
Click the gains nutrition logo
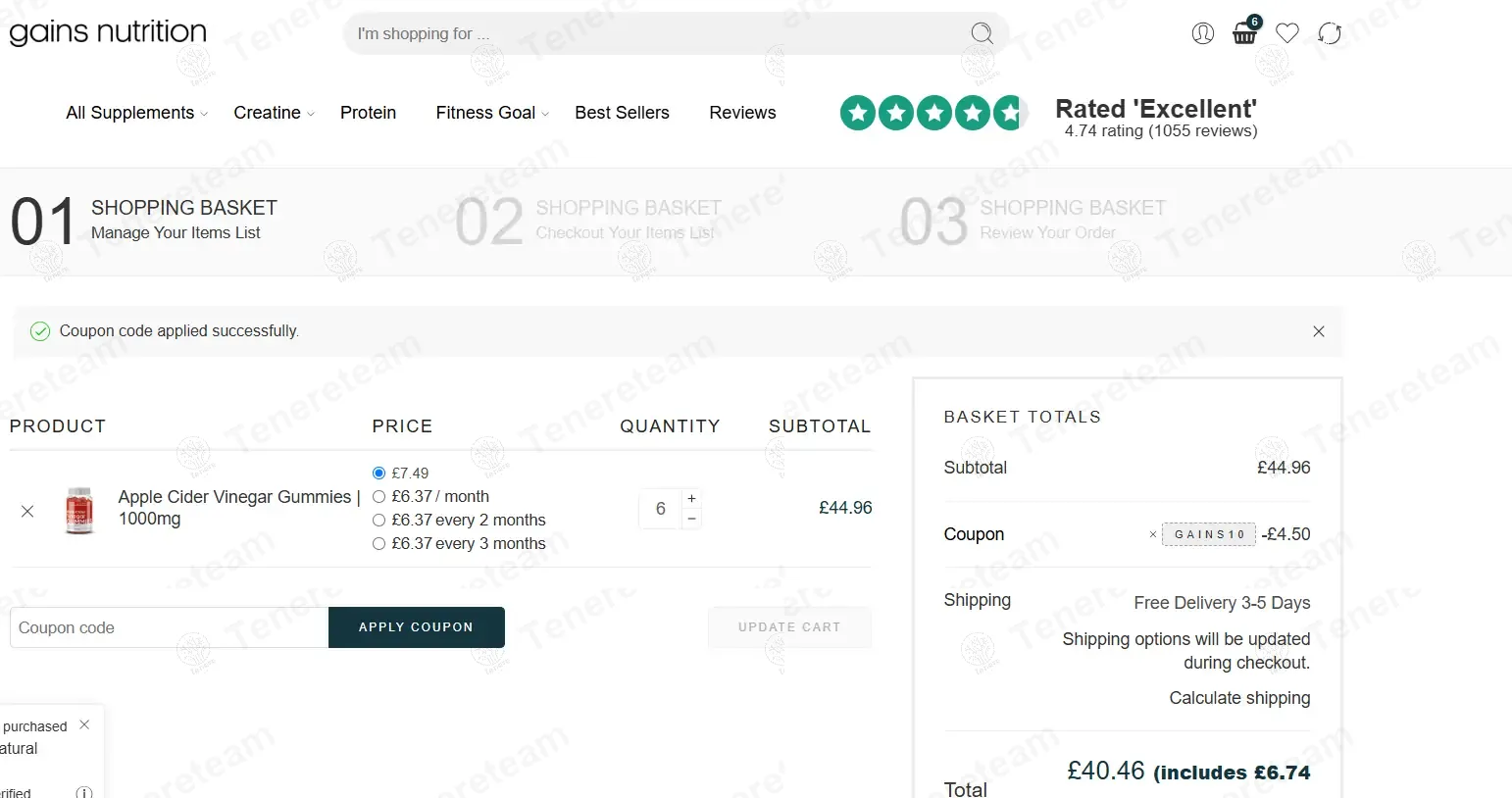point(108,32)
